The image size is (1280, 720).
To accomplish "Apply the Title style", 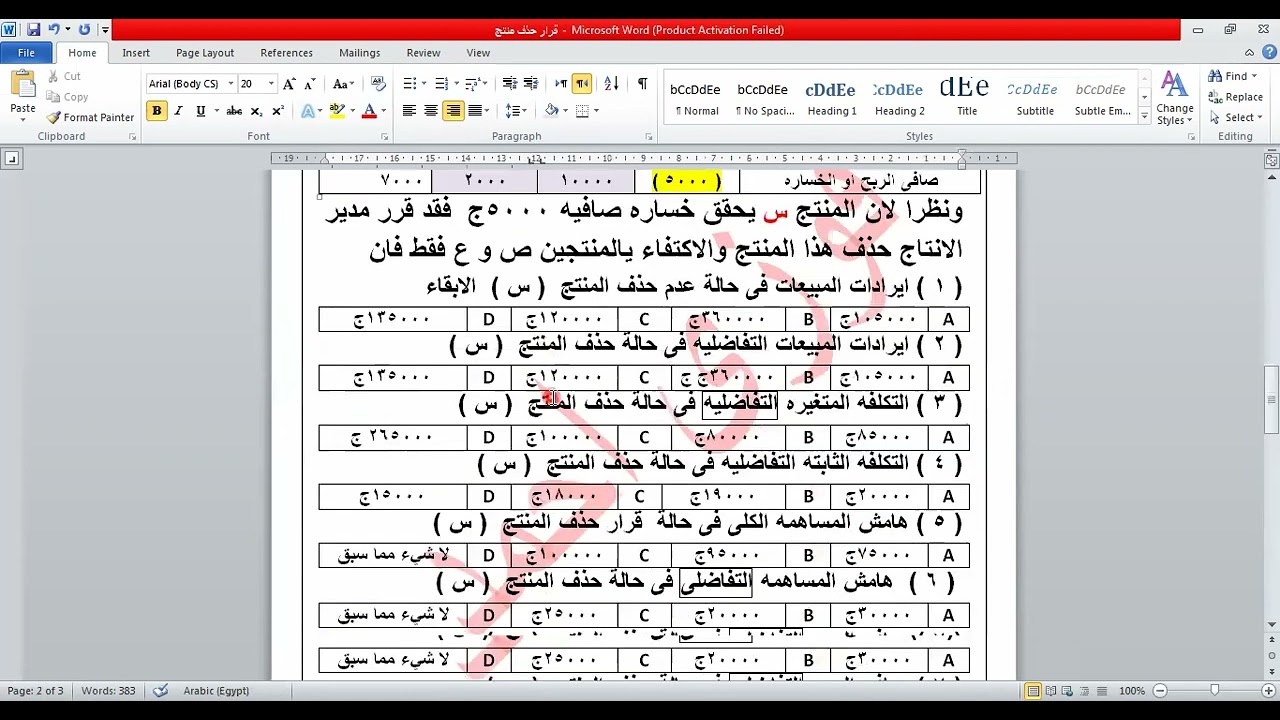I will pyautogui.click(x=967, y=97).
